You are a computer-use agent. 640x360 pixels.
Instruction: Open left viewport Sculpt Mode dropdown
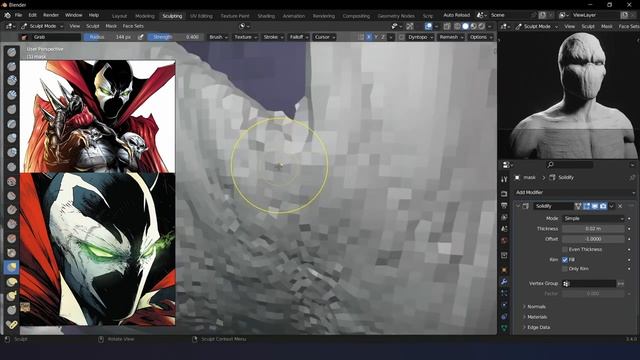(x=42, y=26)
